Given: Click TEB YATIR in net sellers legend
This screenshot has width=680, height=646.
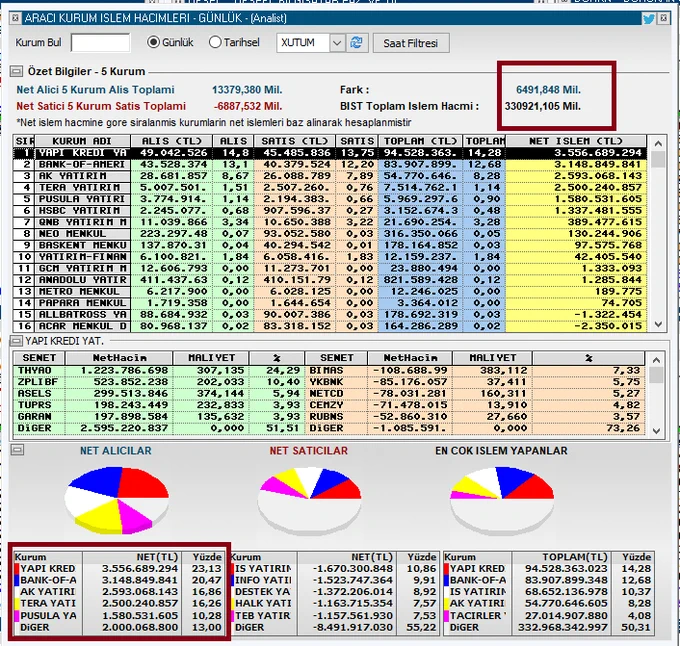Looking at the screenshot, I should [263, 616].
